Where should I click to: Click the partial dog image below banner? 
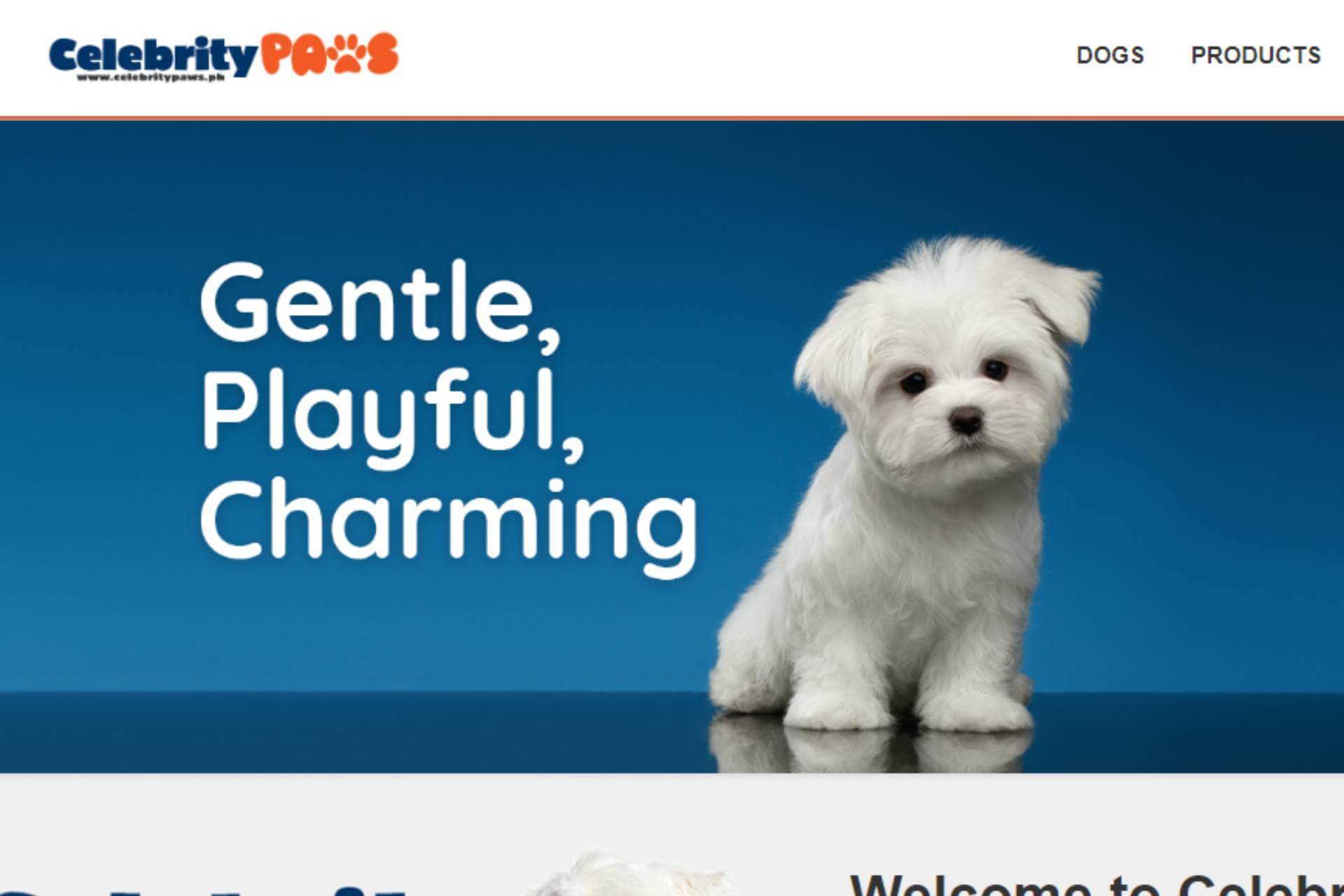tap(630, 874)
